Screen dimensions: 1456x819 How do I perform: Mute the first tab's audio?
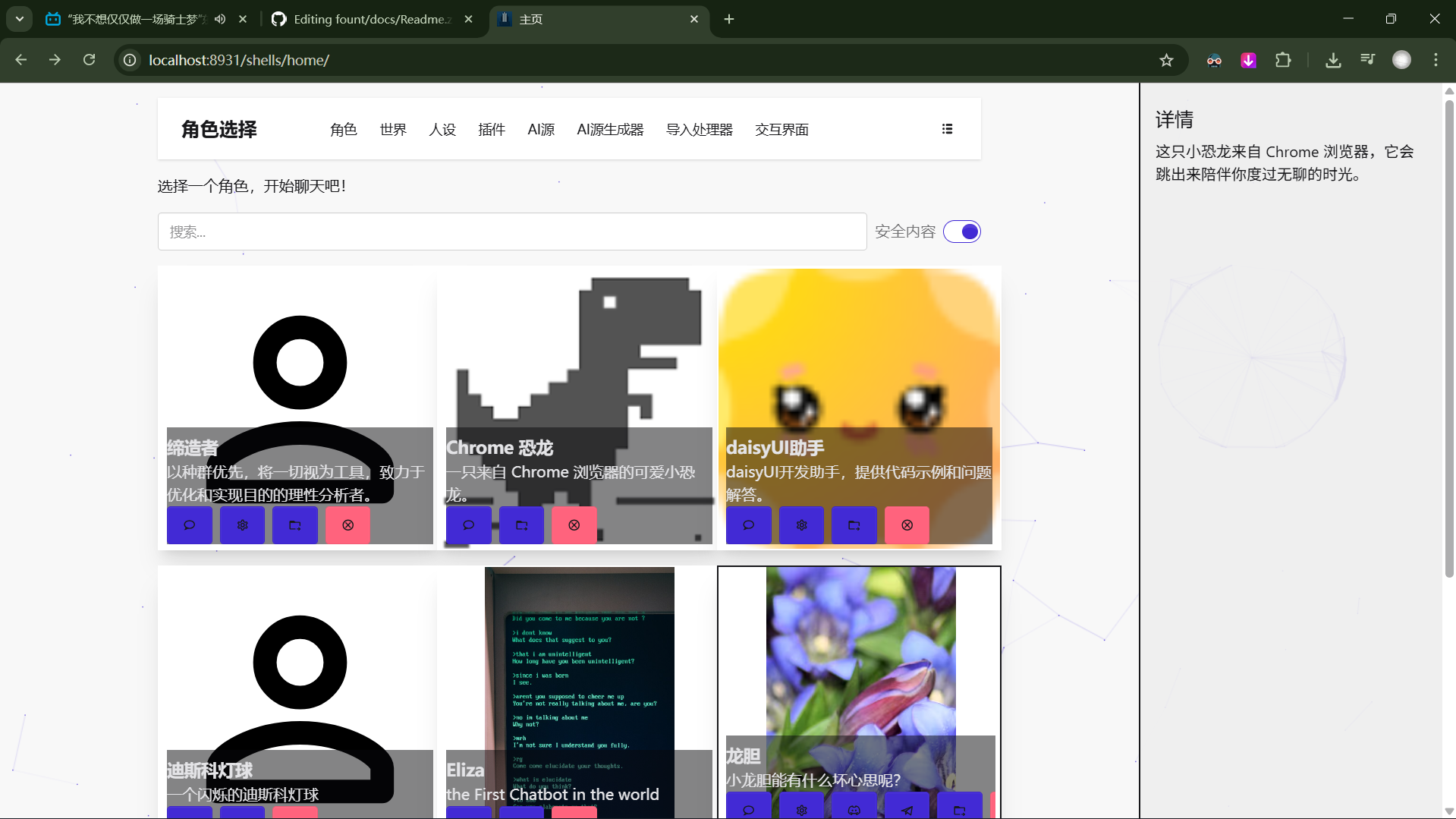[220, 19]
